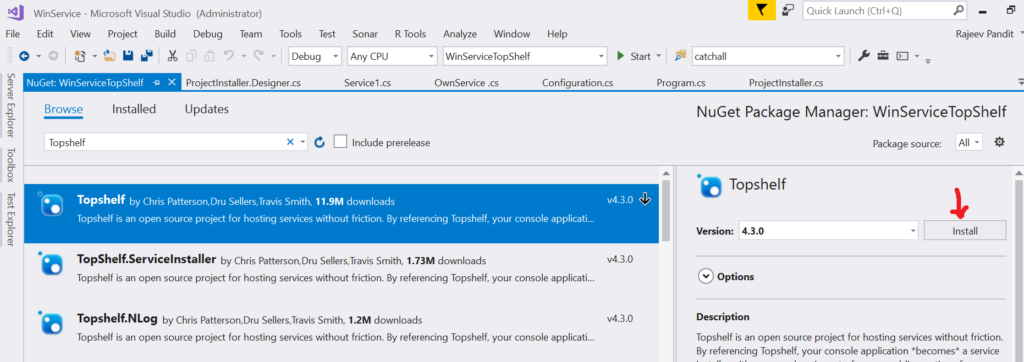
Task: Open the Package source All dropdown
Action: click(x=968, y=142)
